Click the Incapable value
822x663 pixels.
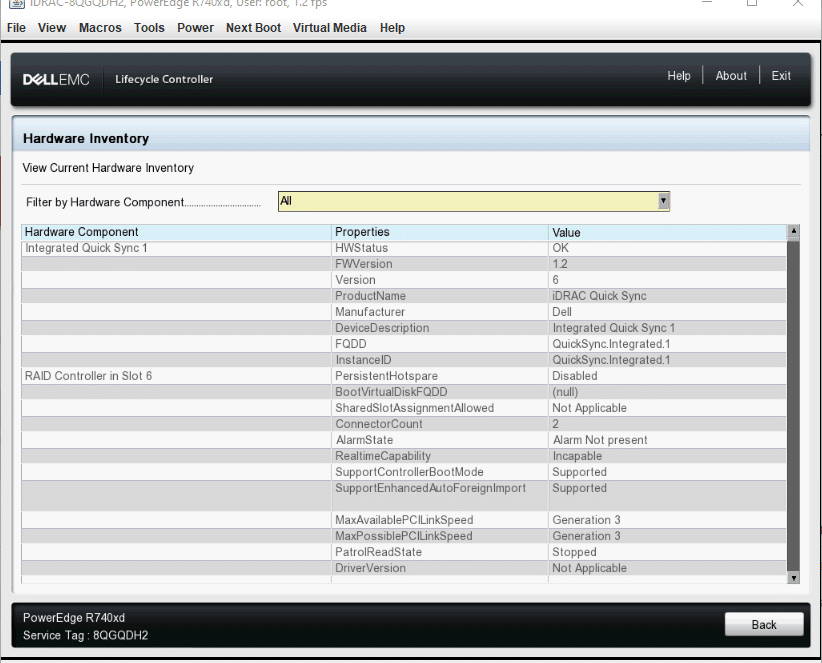point(577,456)
